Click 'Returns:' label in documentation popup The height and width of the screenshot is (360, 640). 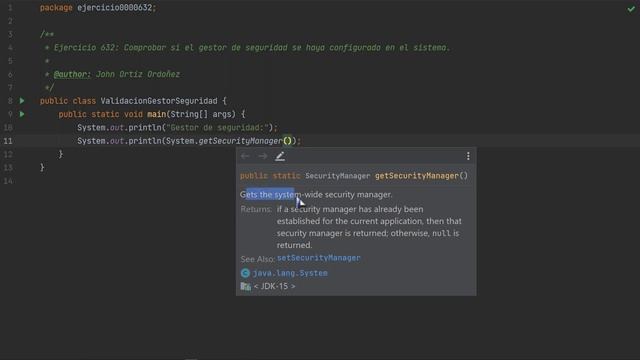click(256, 209)
